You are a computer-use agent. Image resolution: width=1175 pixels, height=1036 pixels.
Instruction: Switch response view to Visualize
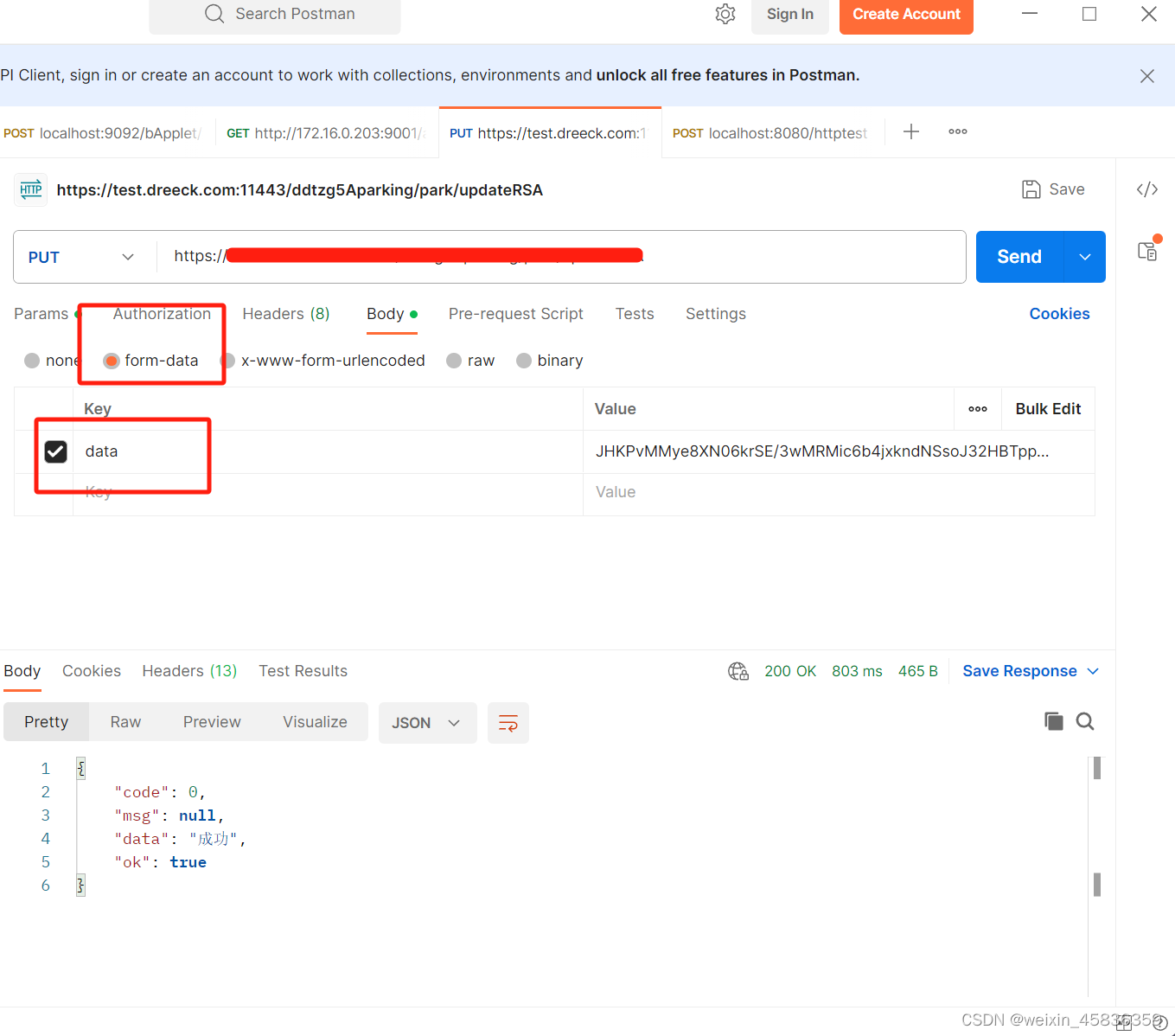pos(315,722)
